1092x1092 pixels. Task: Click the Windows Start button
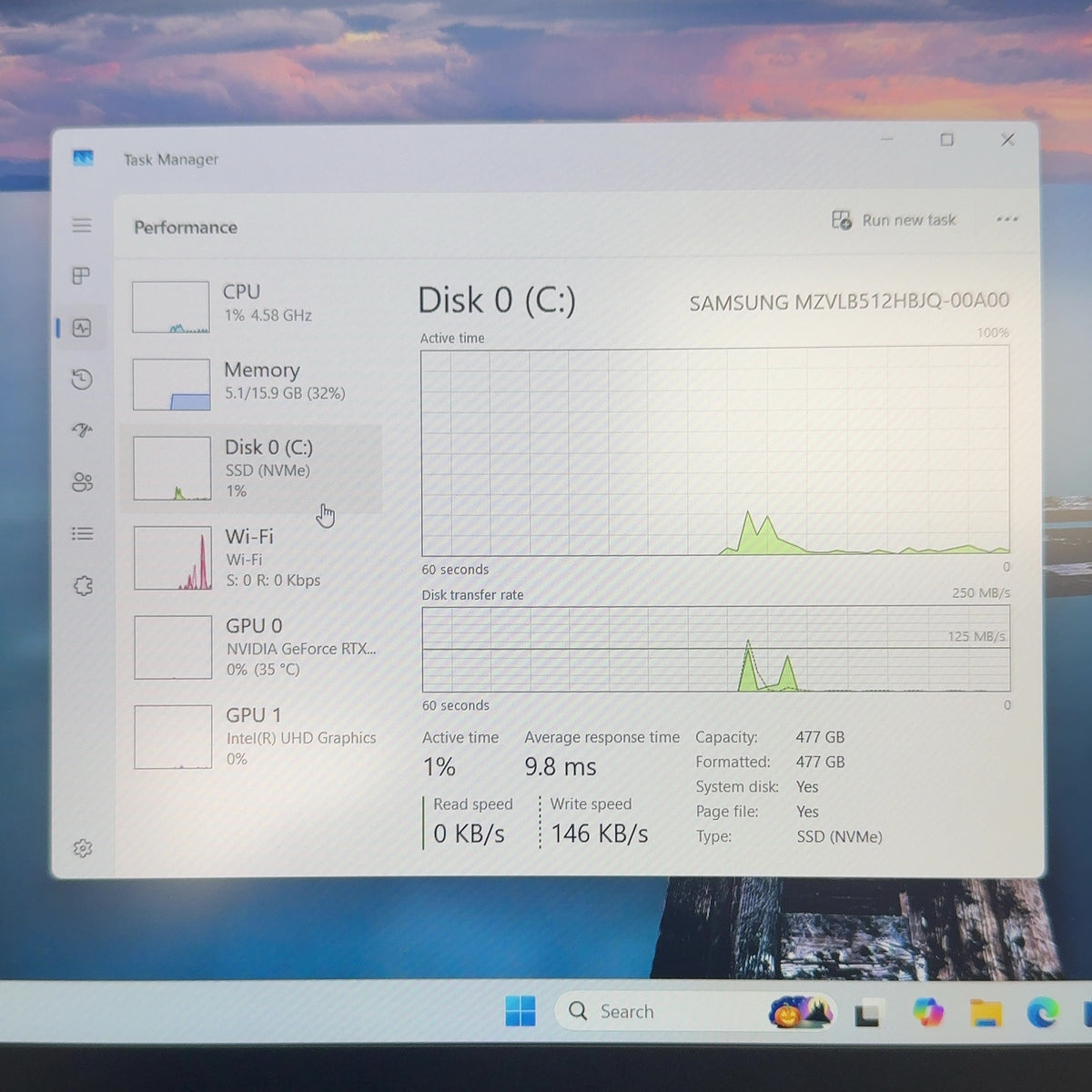(521, 1011)
